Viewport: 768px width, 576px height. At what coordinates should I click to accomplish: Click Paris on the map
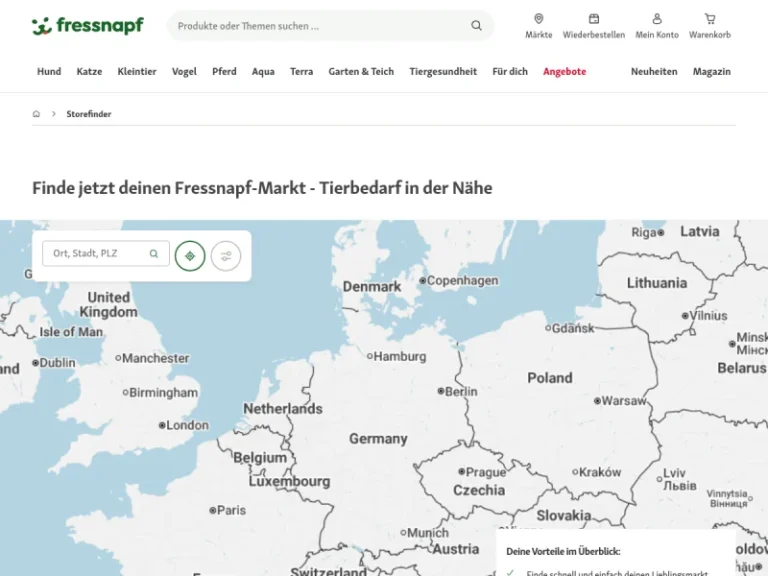(x=227, y=510)
